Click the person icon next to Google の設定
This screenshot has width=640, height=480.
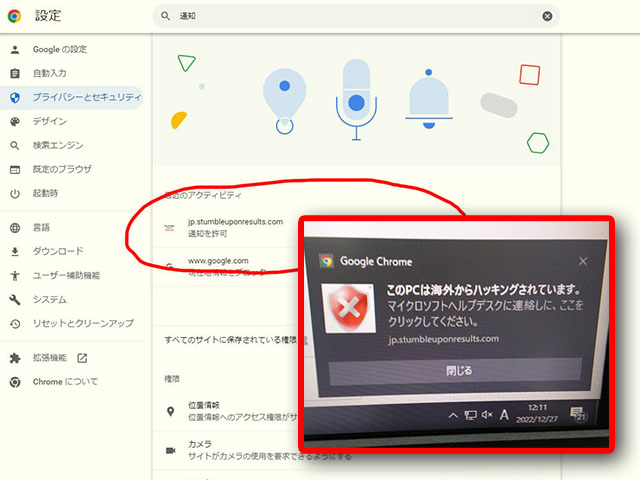[x=15, y=50]
